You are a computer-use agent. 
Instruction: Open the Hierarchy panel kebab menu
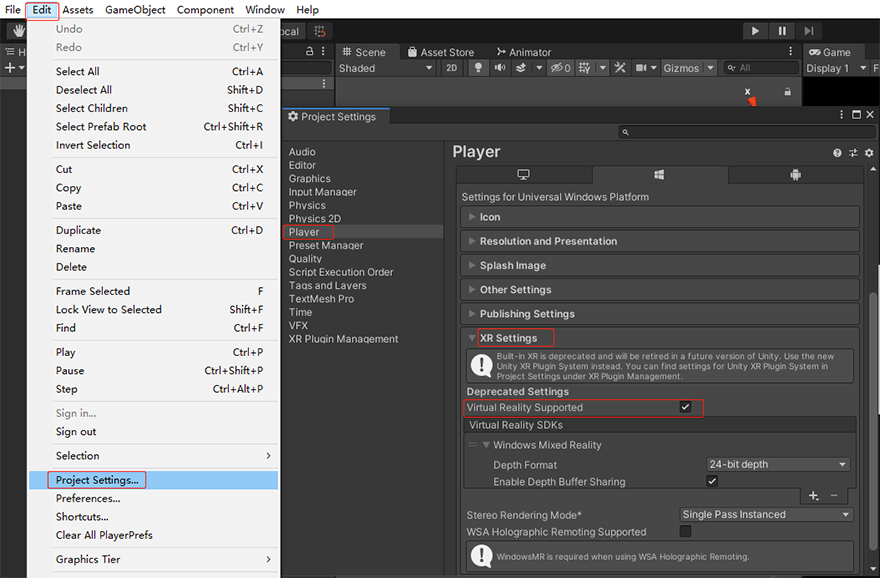pyautogui.click(x=323, y=51)
